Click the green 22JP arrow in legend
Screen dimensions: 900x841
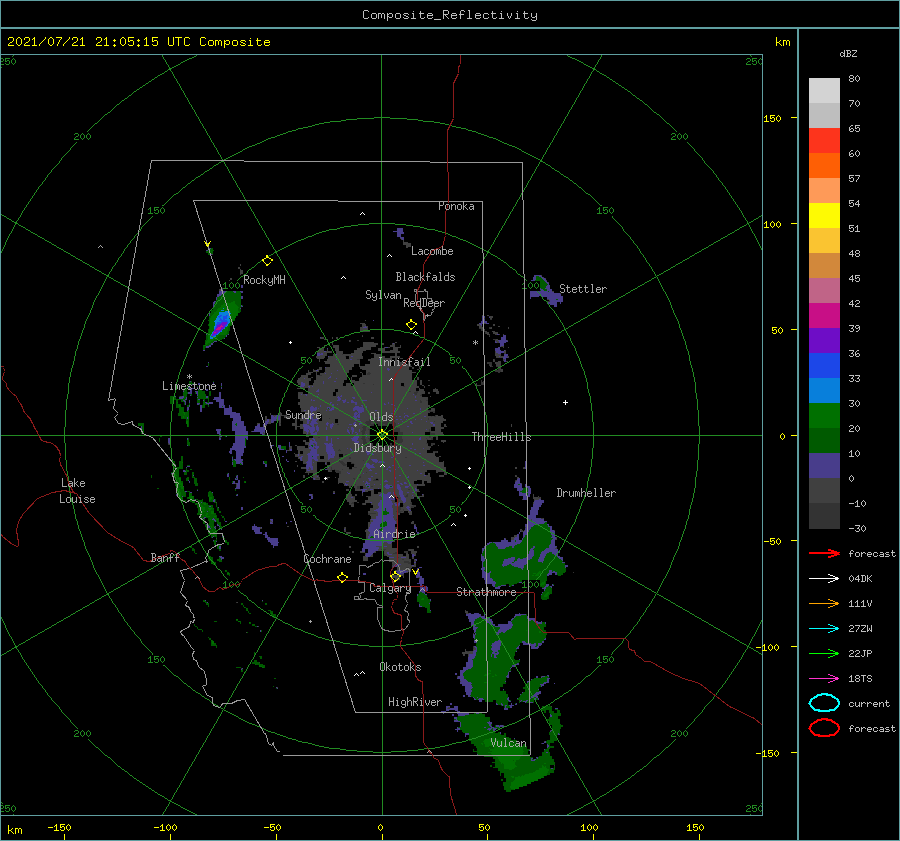coord(824,653)
